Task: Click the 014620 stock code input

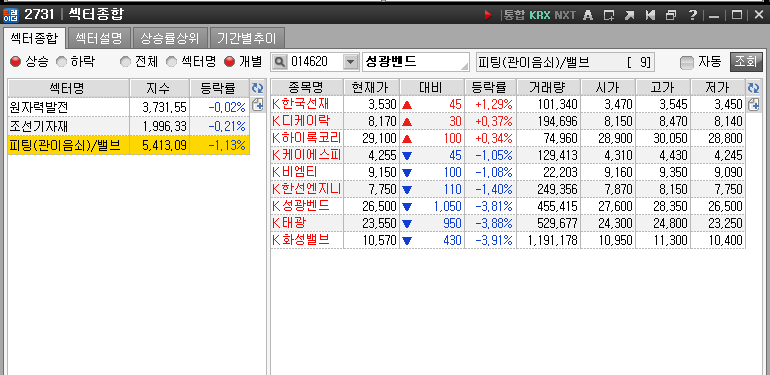Action: coord(314,62)
